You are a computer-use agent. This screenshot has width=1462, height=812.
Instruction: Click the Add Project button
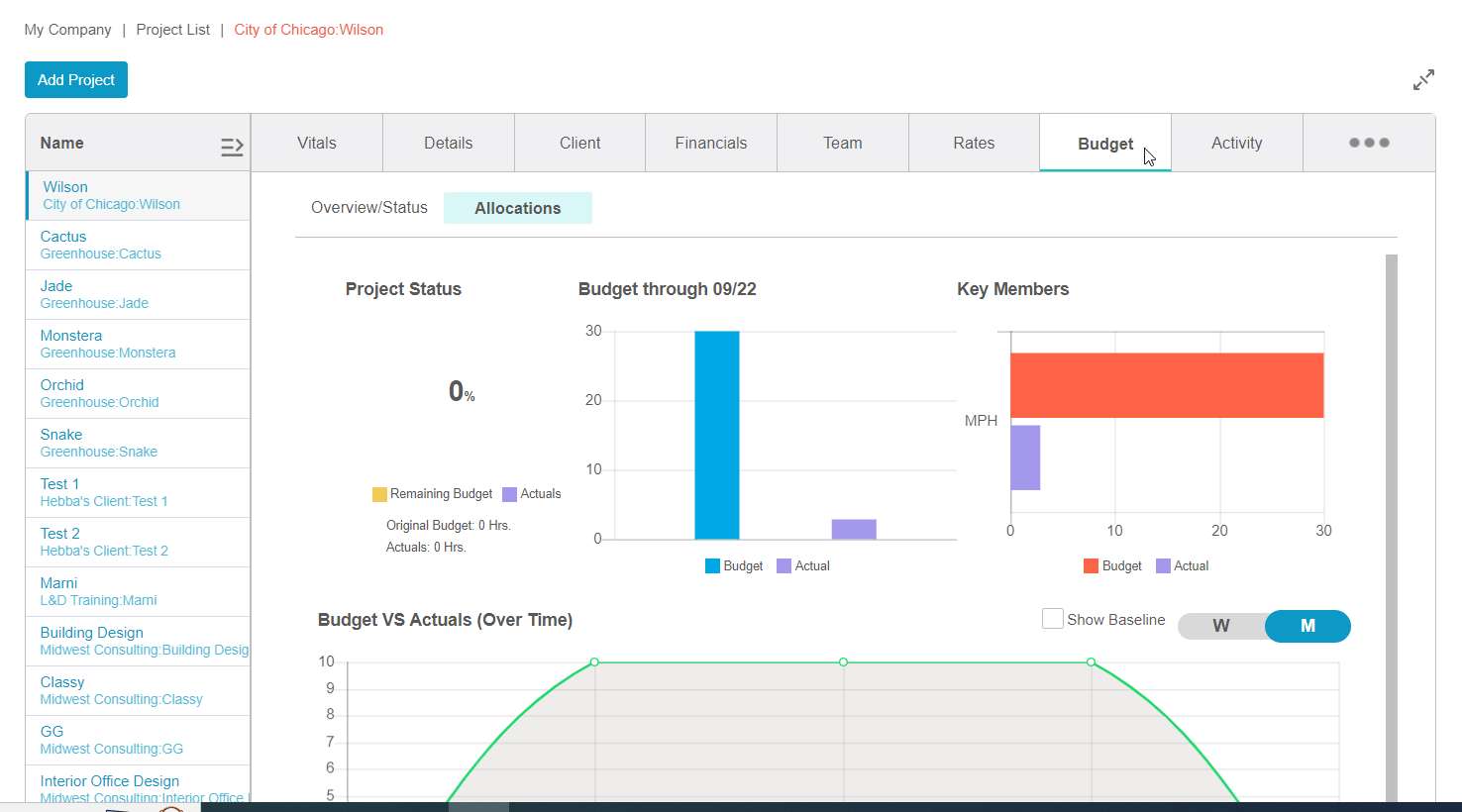coord(76,80)
